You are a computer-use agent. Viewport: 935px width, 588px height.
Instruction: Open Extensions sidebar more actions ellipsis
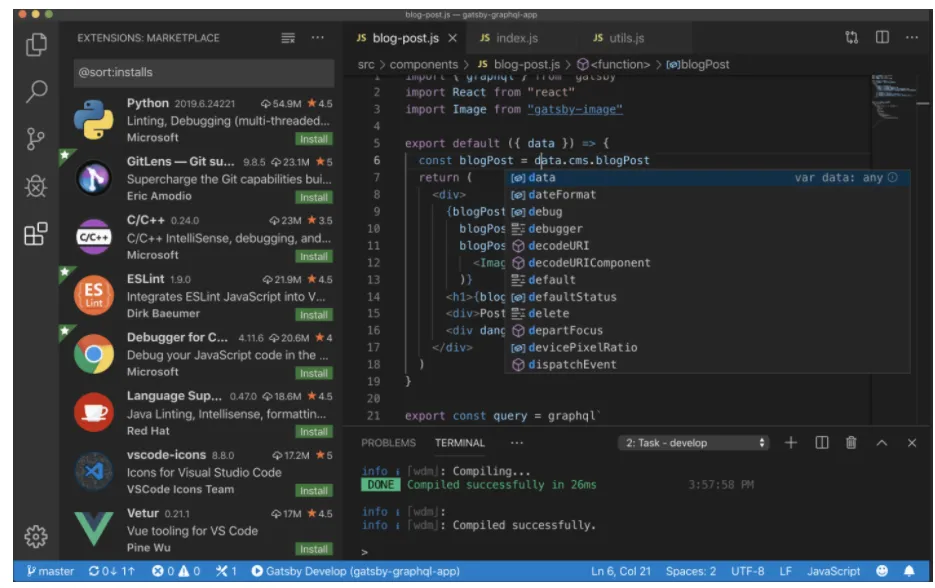click(x=318, y=38)
